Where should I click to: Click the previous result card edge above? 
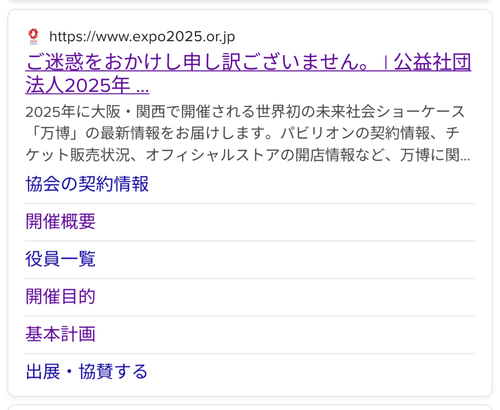[250, 1]
